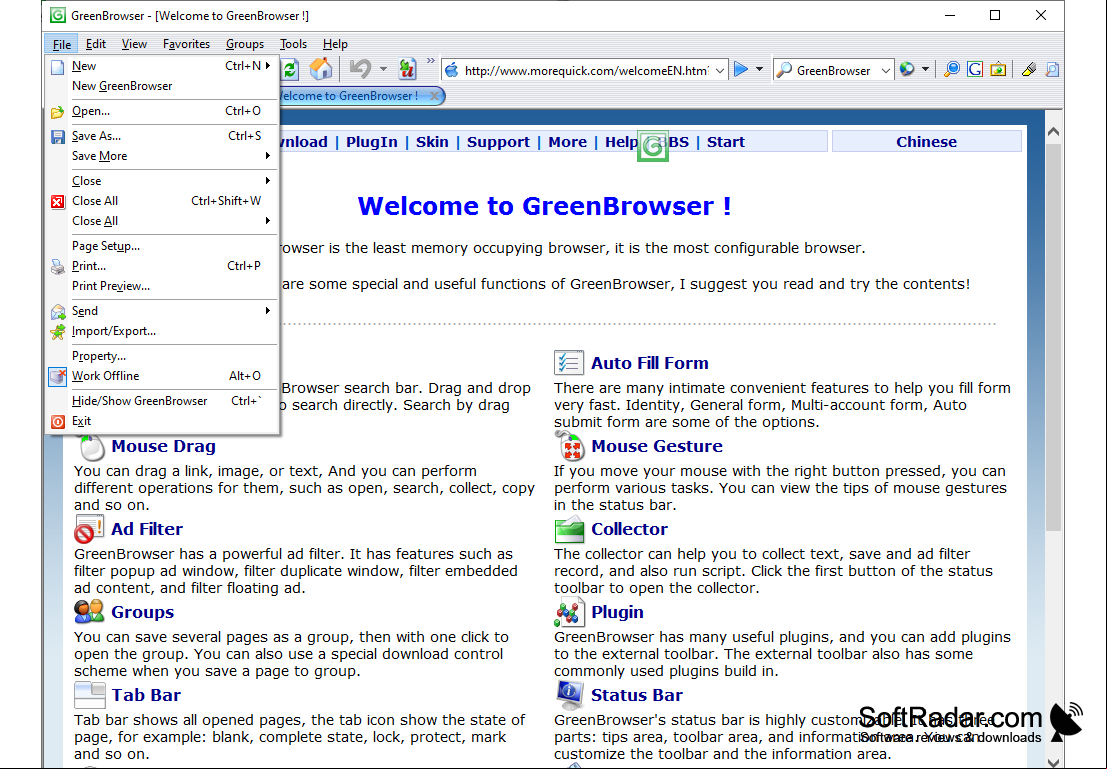The width and height of the screenshot is (1107, 769).
Task: Choose Page Setup... menu entry
Action: click(162, 246)
